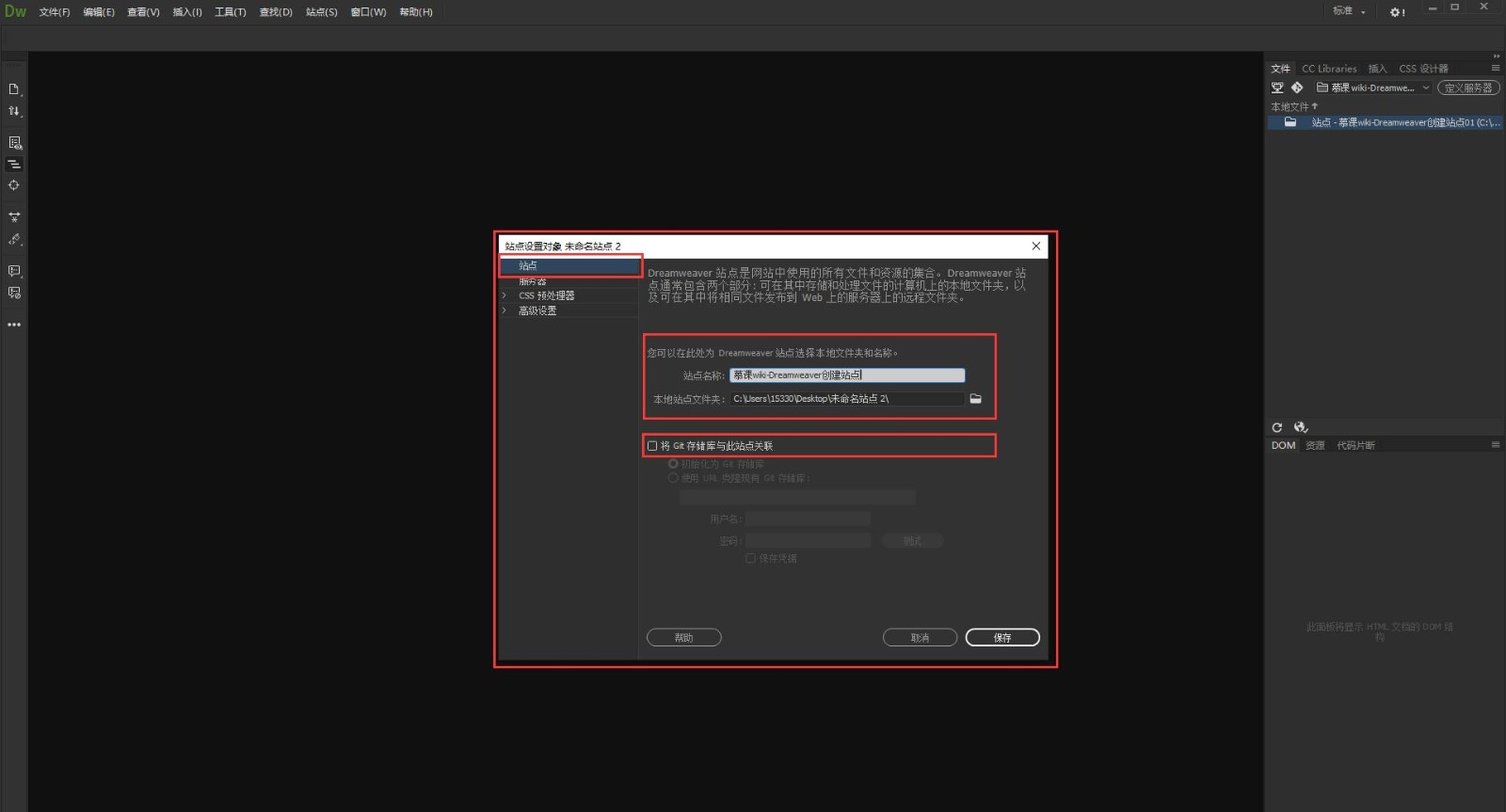Click the Apply Comment icon
The image size is (1506, 812).
click(14, 271)
